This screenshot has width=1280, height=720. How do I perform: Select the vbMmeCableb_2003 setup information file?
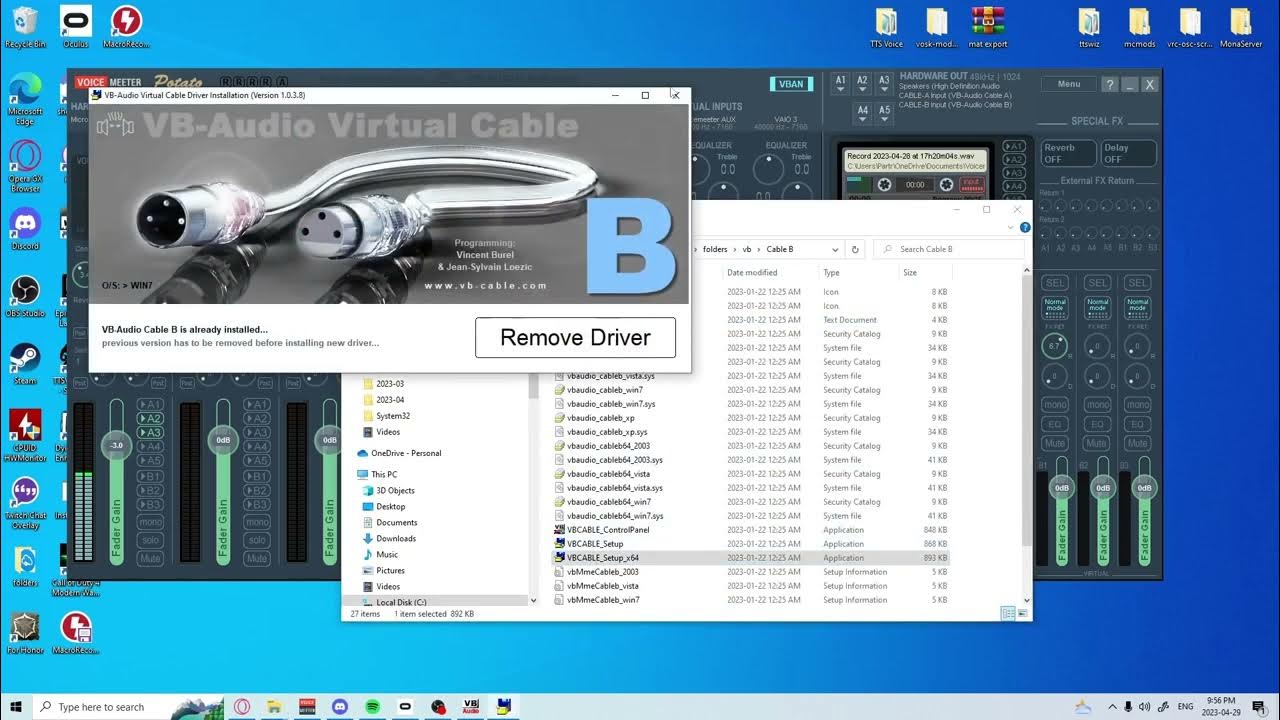(750, 572)
